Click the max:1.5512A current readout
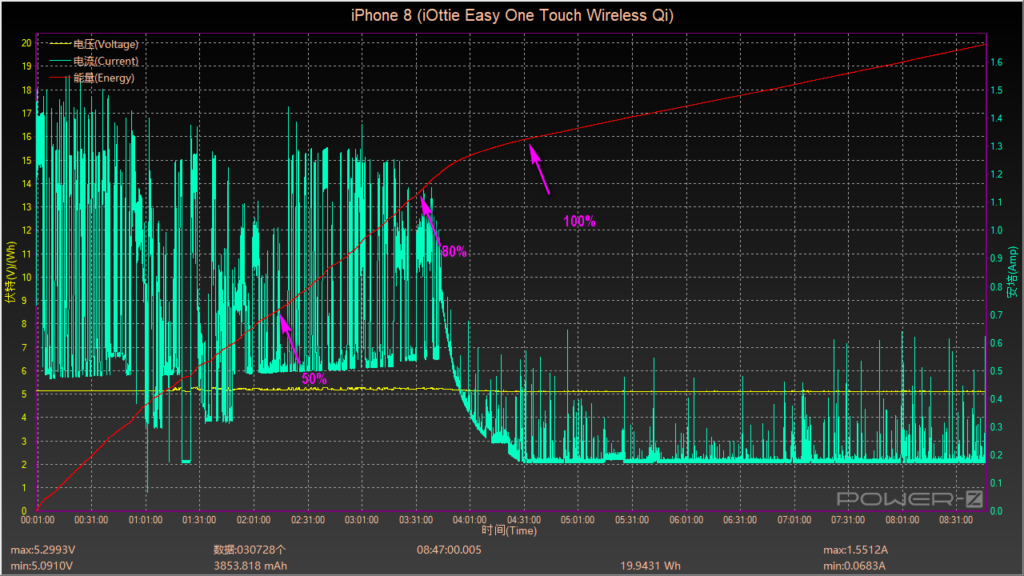Screen dimensions: 1024x576 tap(856, 550)
